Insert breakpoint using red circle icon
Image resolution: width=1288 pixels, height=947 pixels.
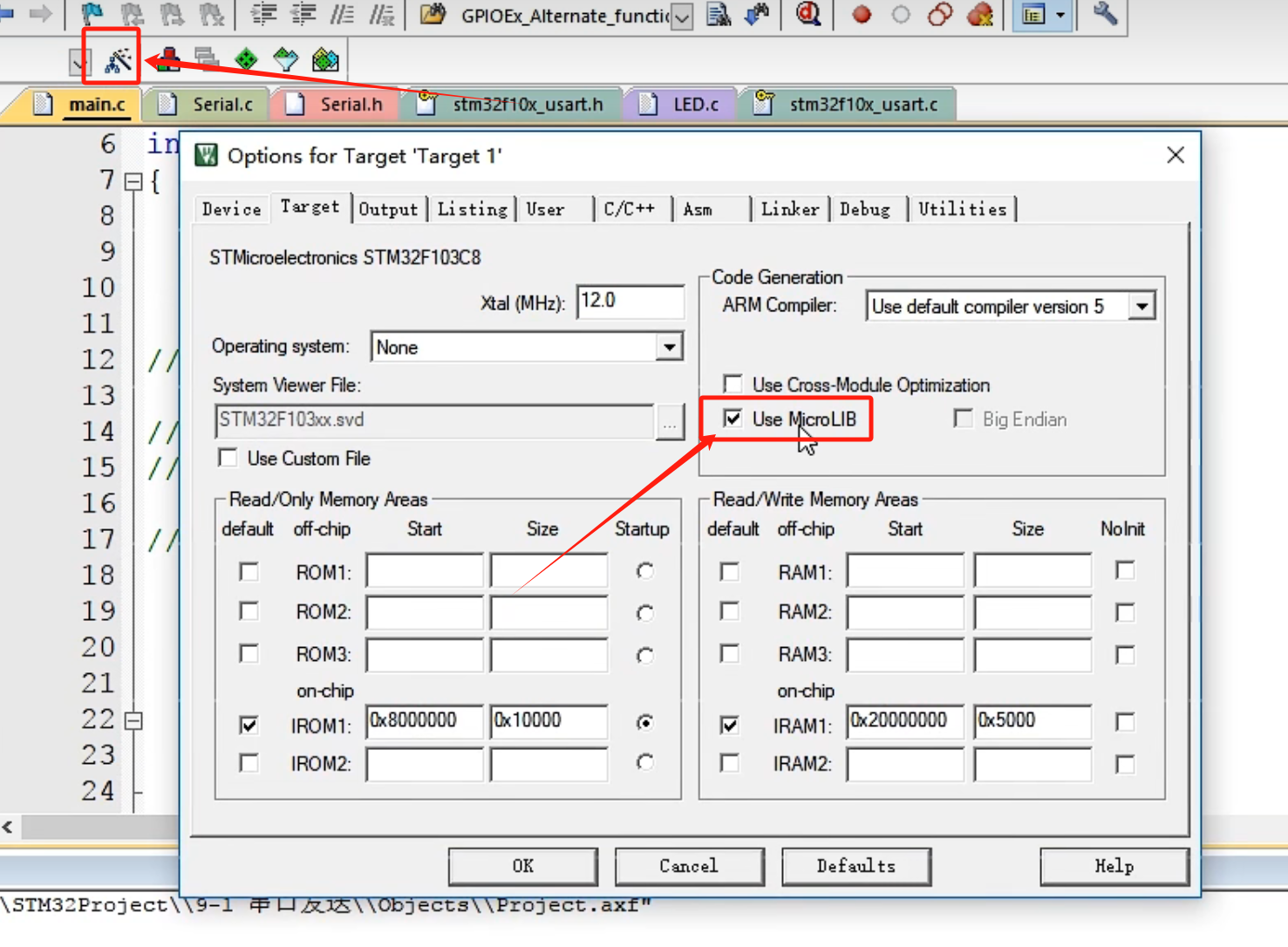[862, 15]
